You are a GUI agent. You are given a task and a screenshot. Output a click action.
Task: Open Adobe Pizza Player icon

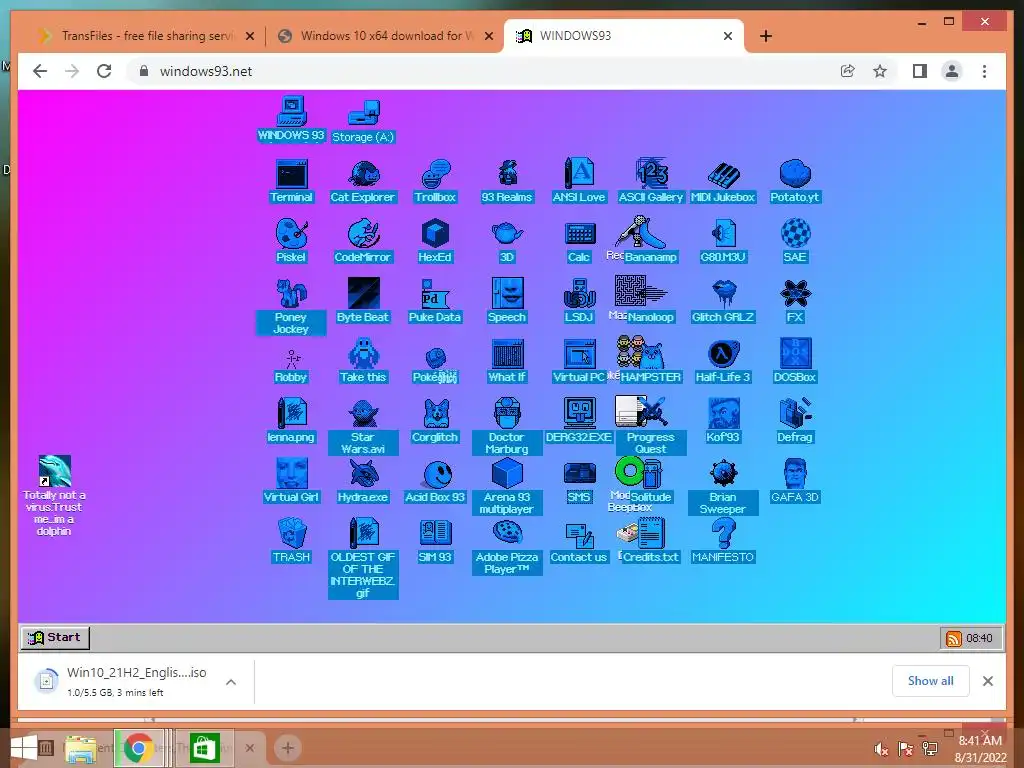507,547
